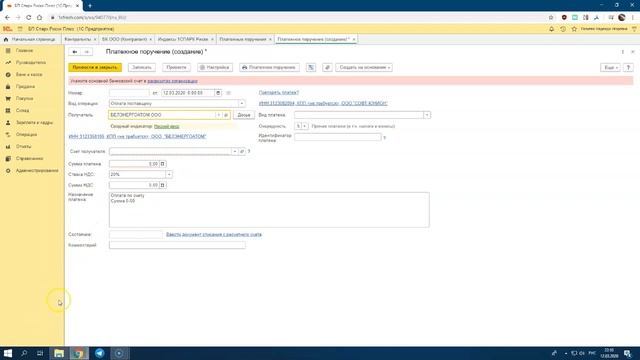The image size is (640, 360).
Task: Click the yellow "Провести и закрыть" button
Action: point(95,67)
